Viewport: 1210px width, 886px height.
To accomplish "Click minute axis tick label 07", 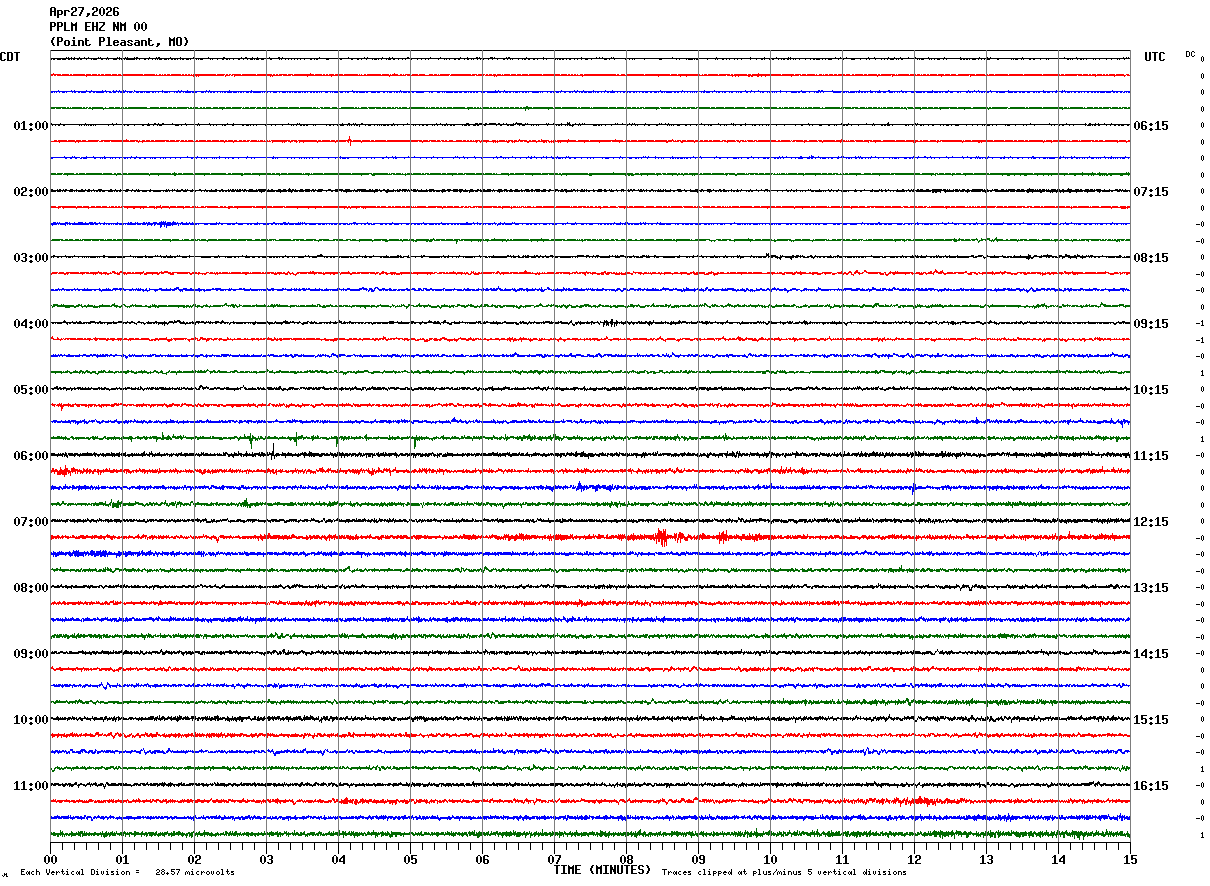I will pyautogui.click(x=555, y=859).
